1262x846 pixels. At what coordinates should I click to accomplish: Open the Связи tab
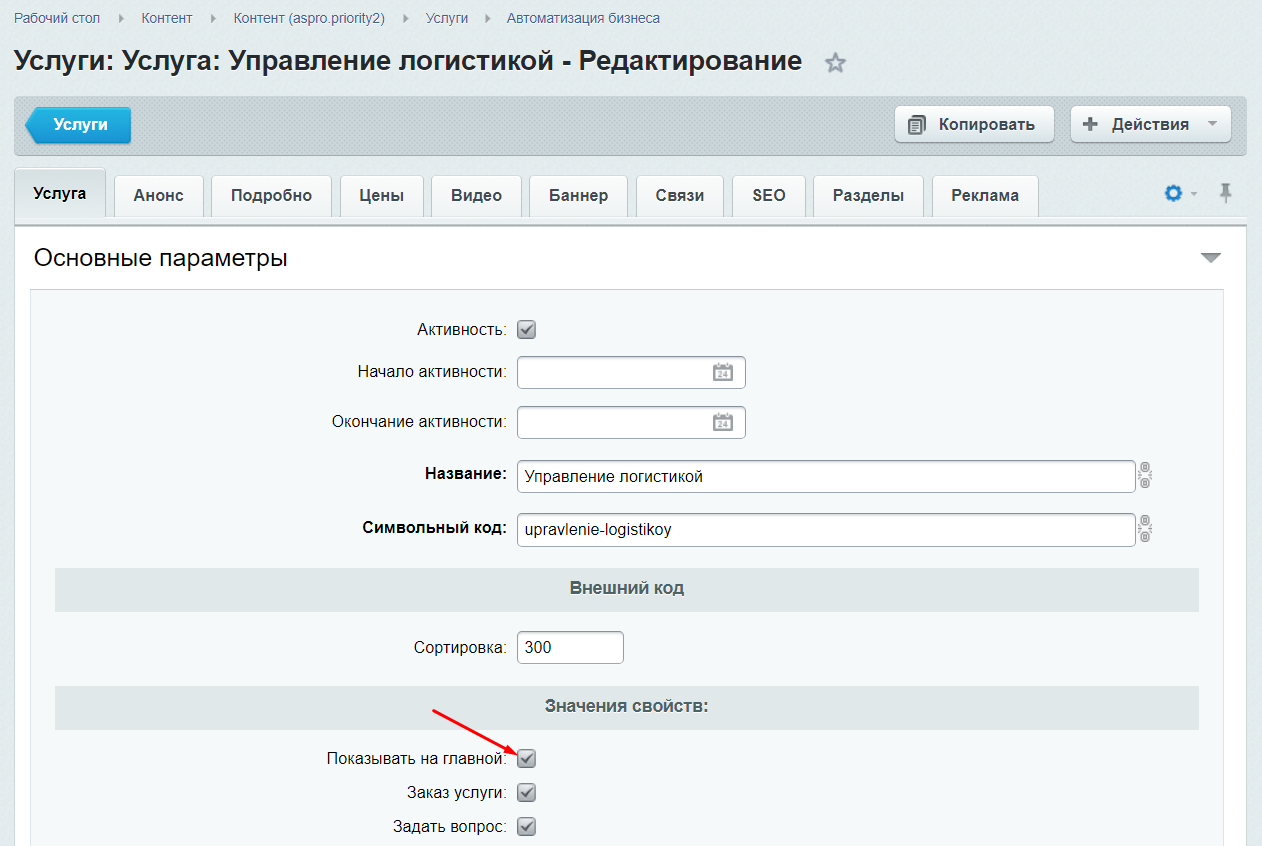(x=681, y=196)
